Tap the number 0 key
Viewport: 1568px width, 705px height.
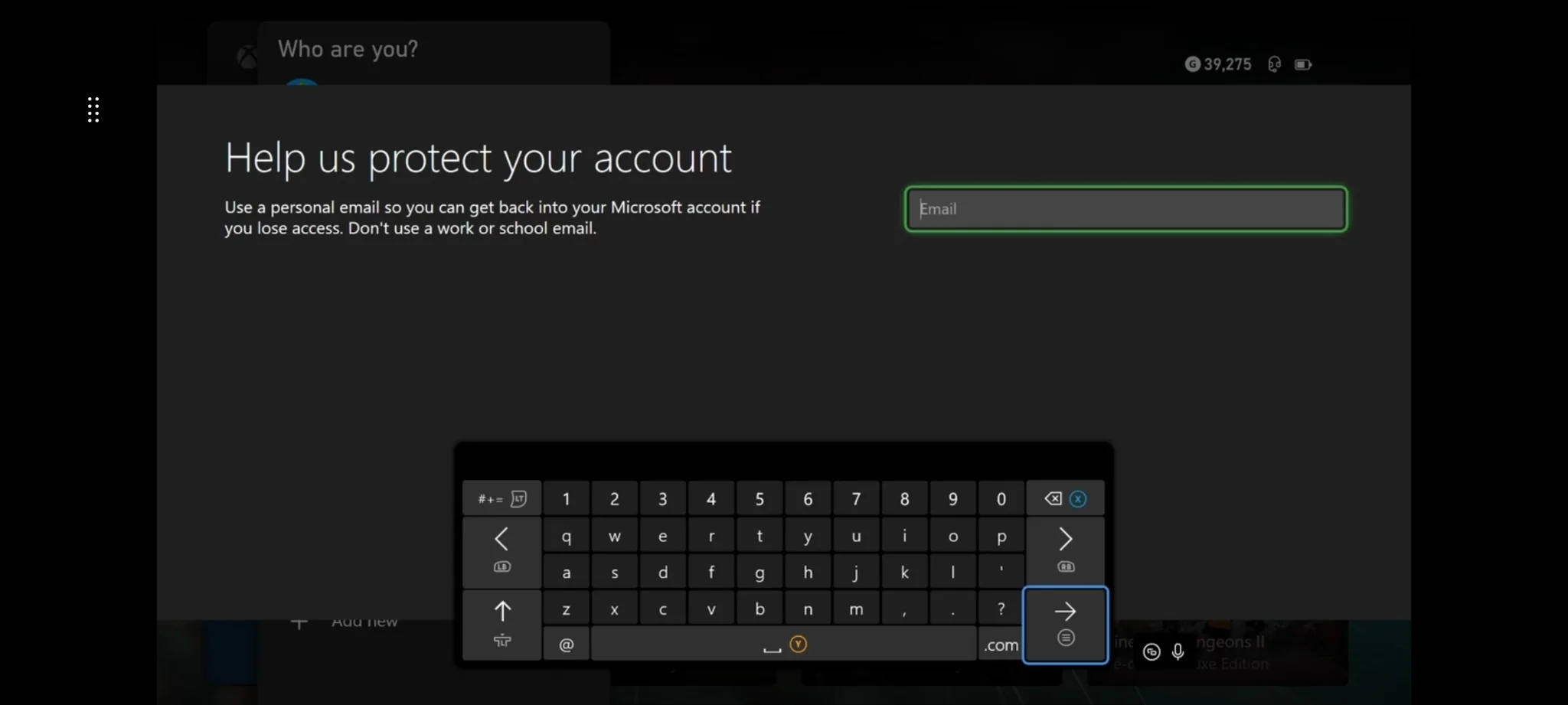(x=1001, y=498)
